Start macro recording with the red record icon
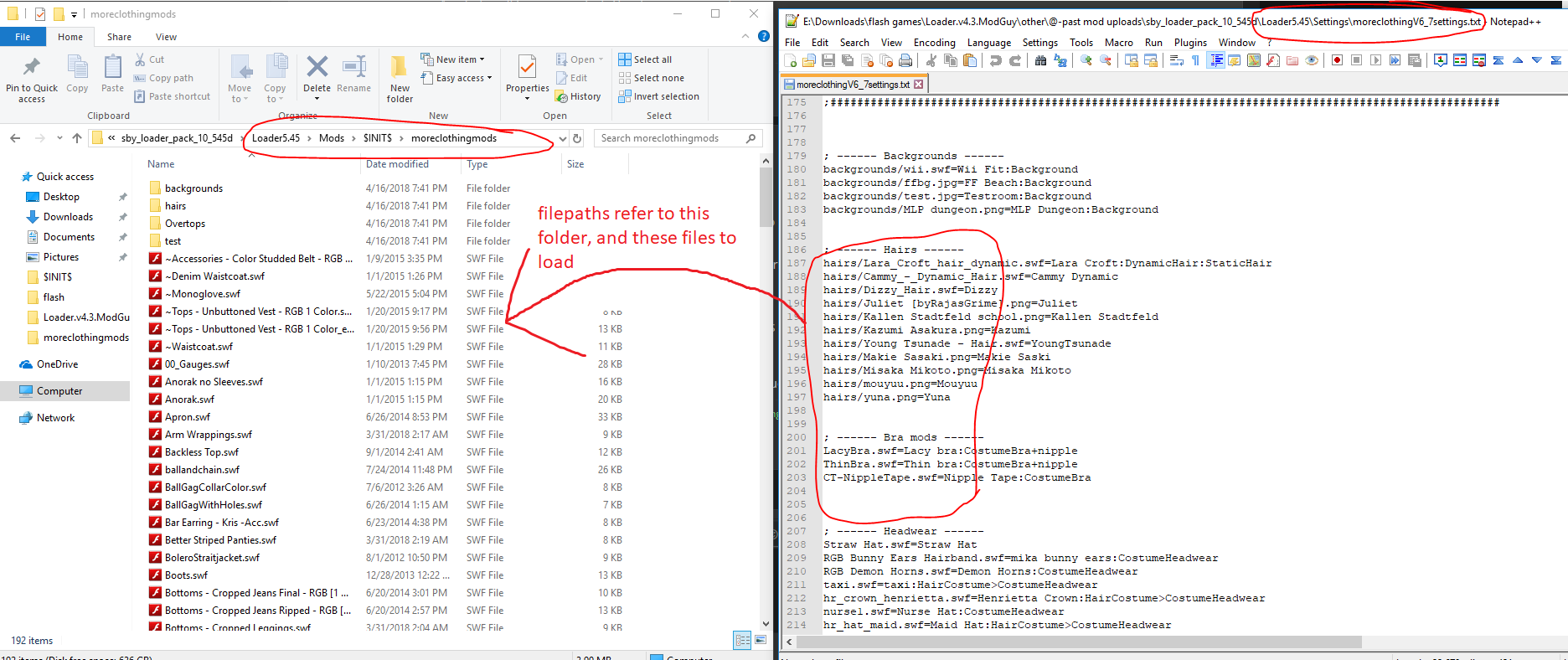1568x660 pixels. [x=1337, y=60]
